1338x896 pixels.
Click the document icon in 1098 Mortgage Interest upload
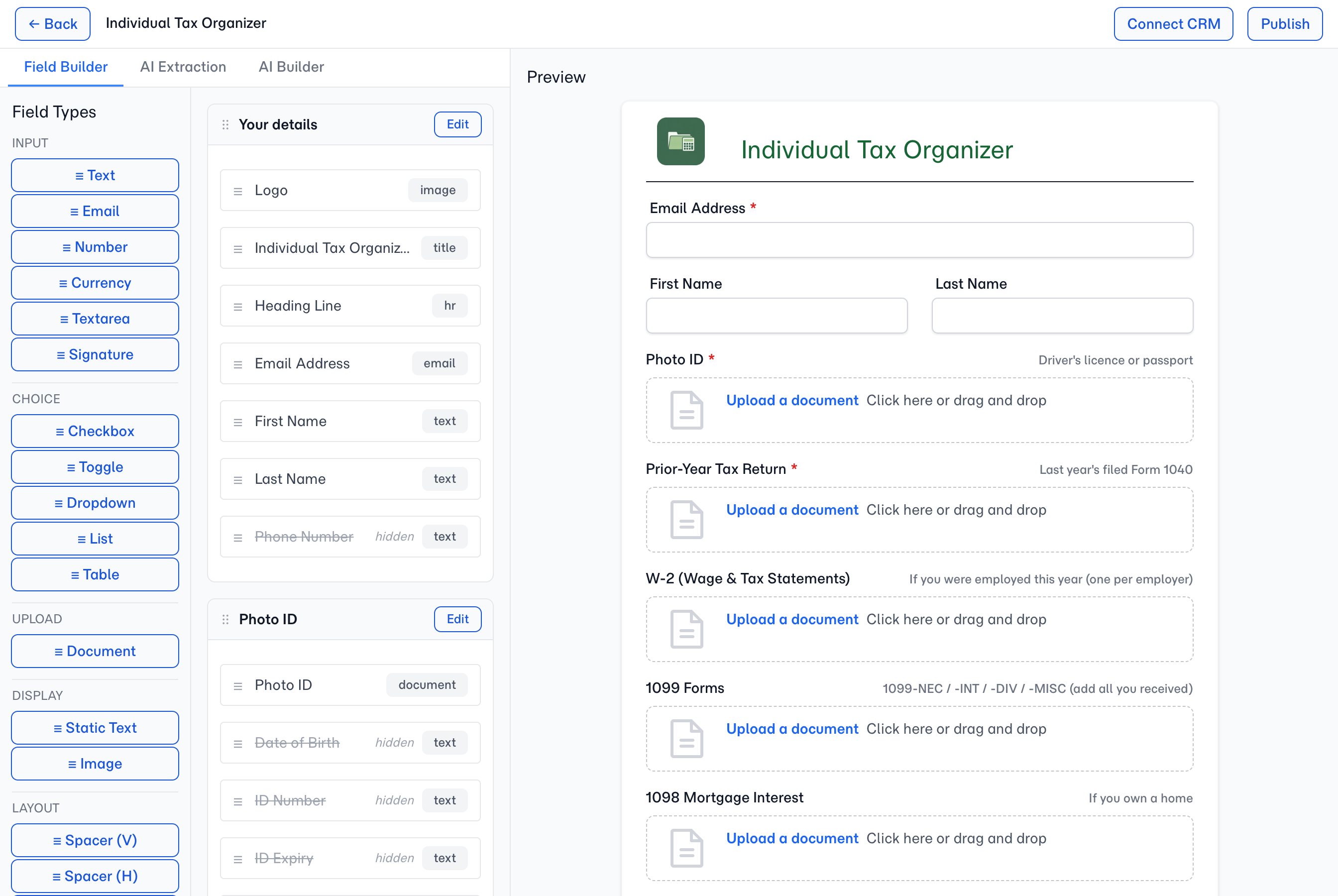[686, 848]
